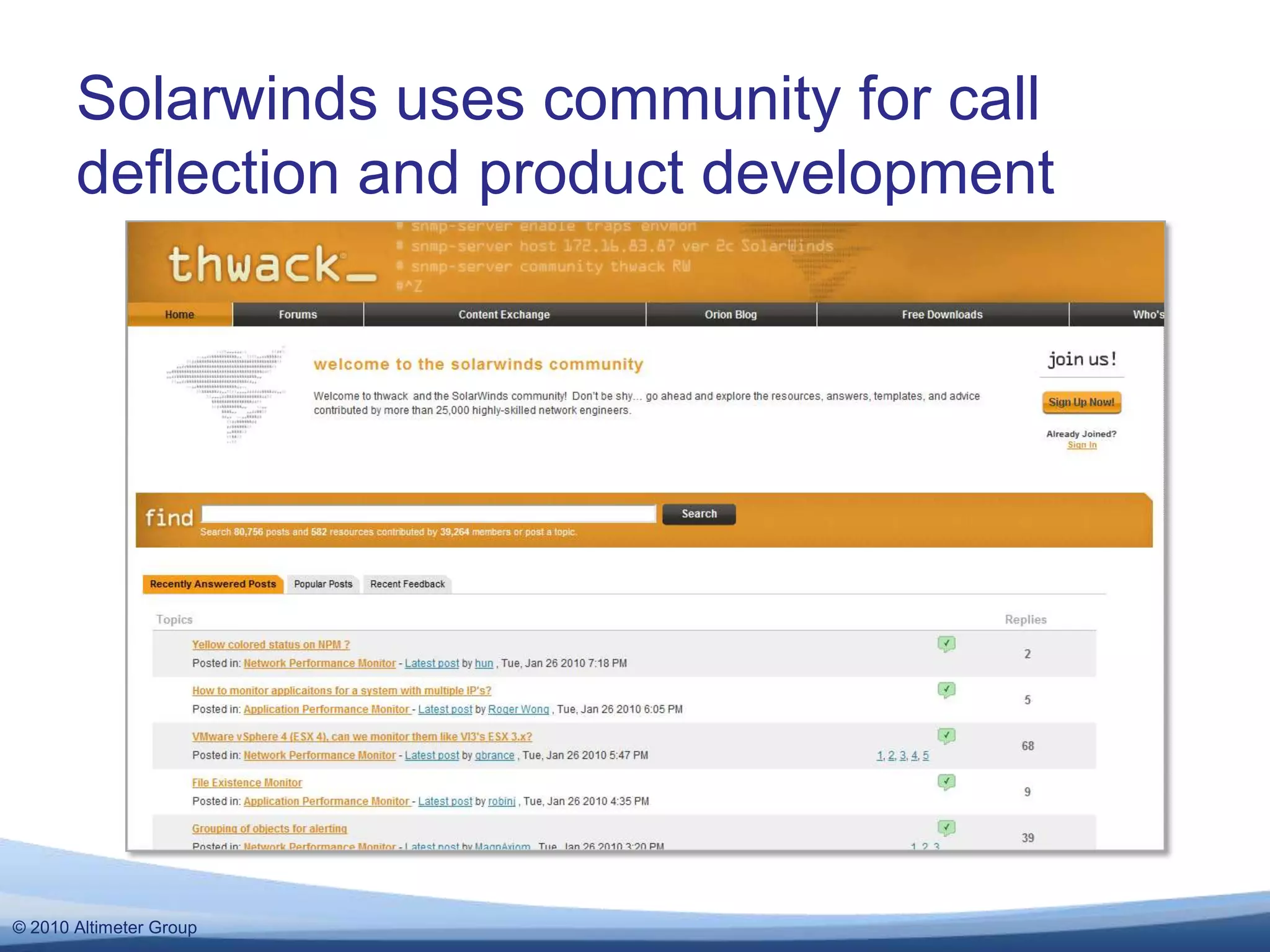This screenshot has height=952, width=1270.
Task: Switch to the Popular Posts tab
Action: pos(323,584)
